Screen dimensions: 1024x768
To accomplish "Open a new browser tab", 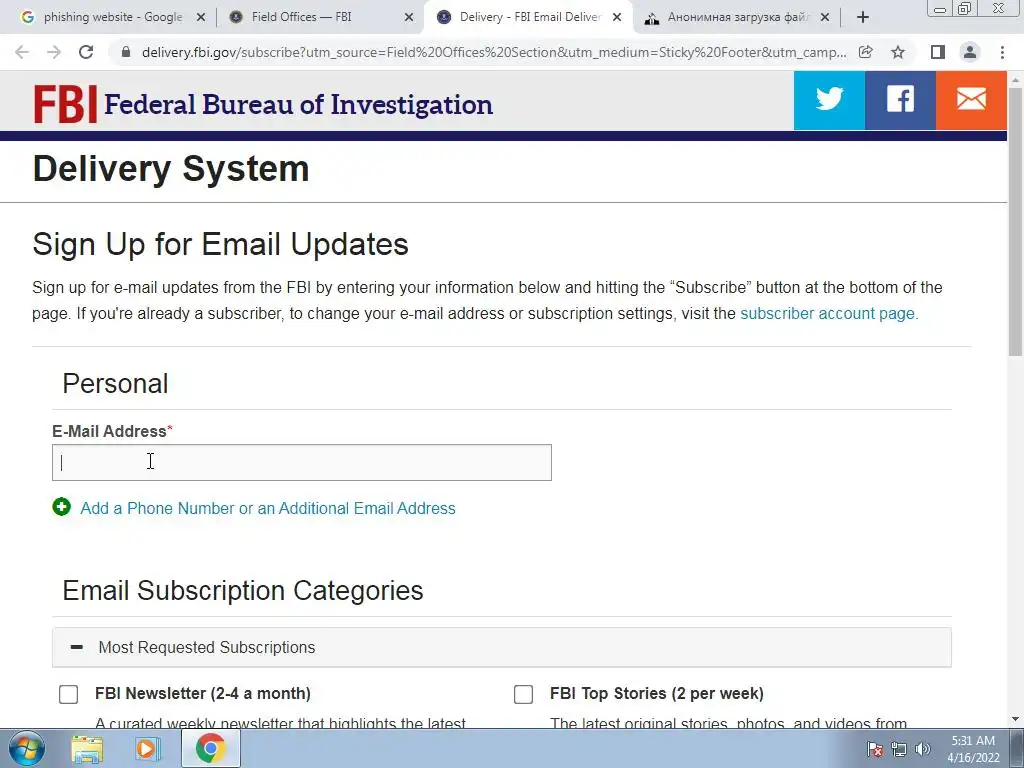I will [863, 18].
